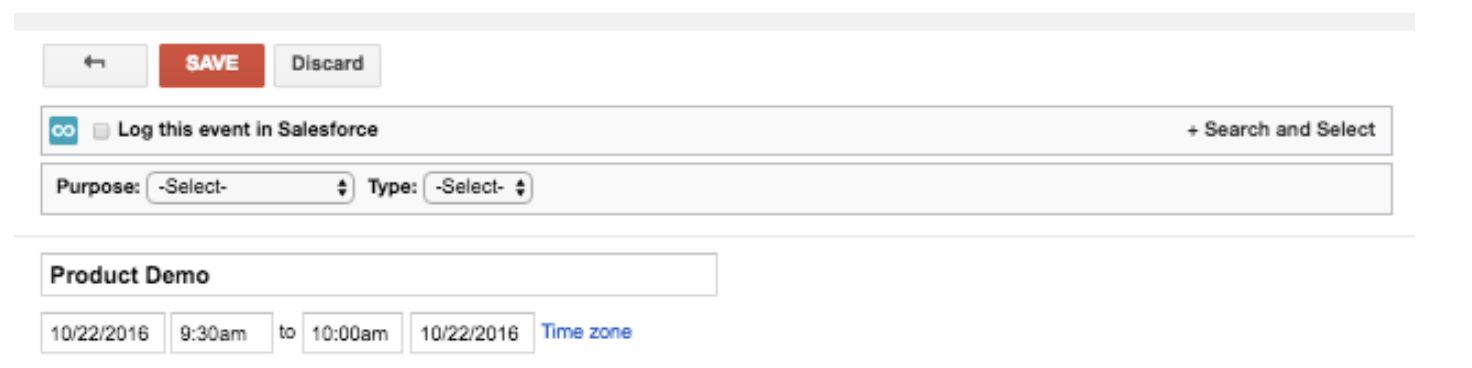Select the end date field after 10:00am

tap(472, 333)
